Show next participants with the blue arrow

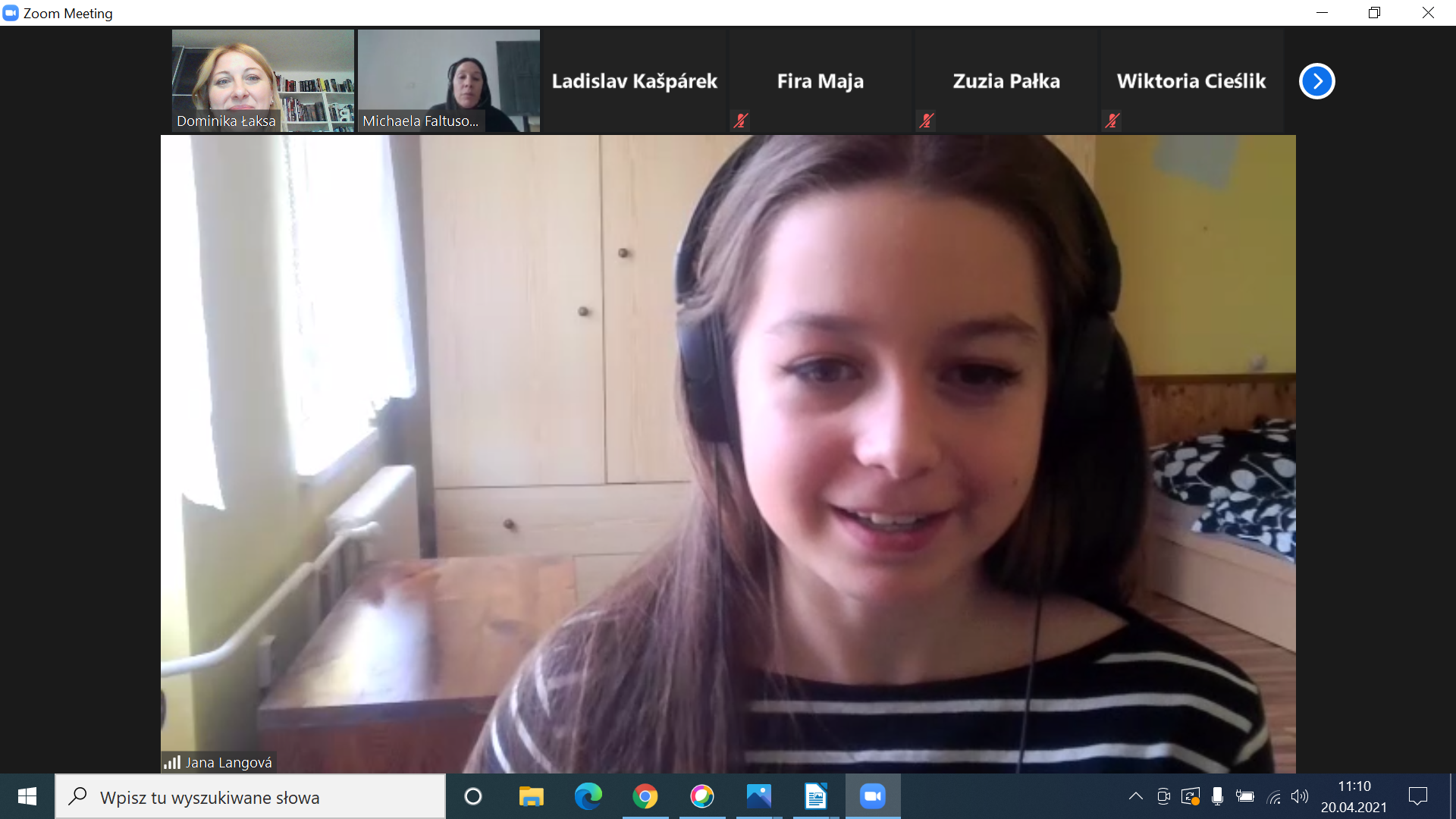click(1316, 81)
